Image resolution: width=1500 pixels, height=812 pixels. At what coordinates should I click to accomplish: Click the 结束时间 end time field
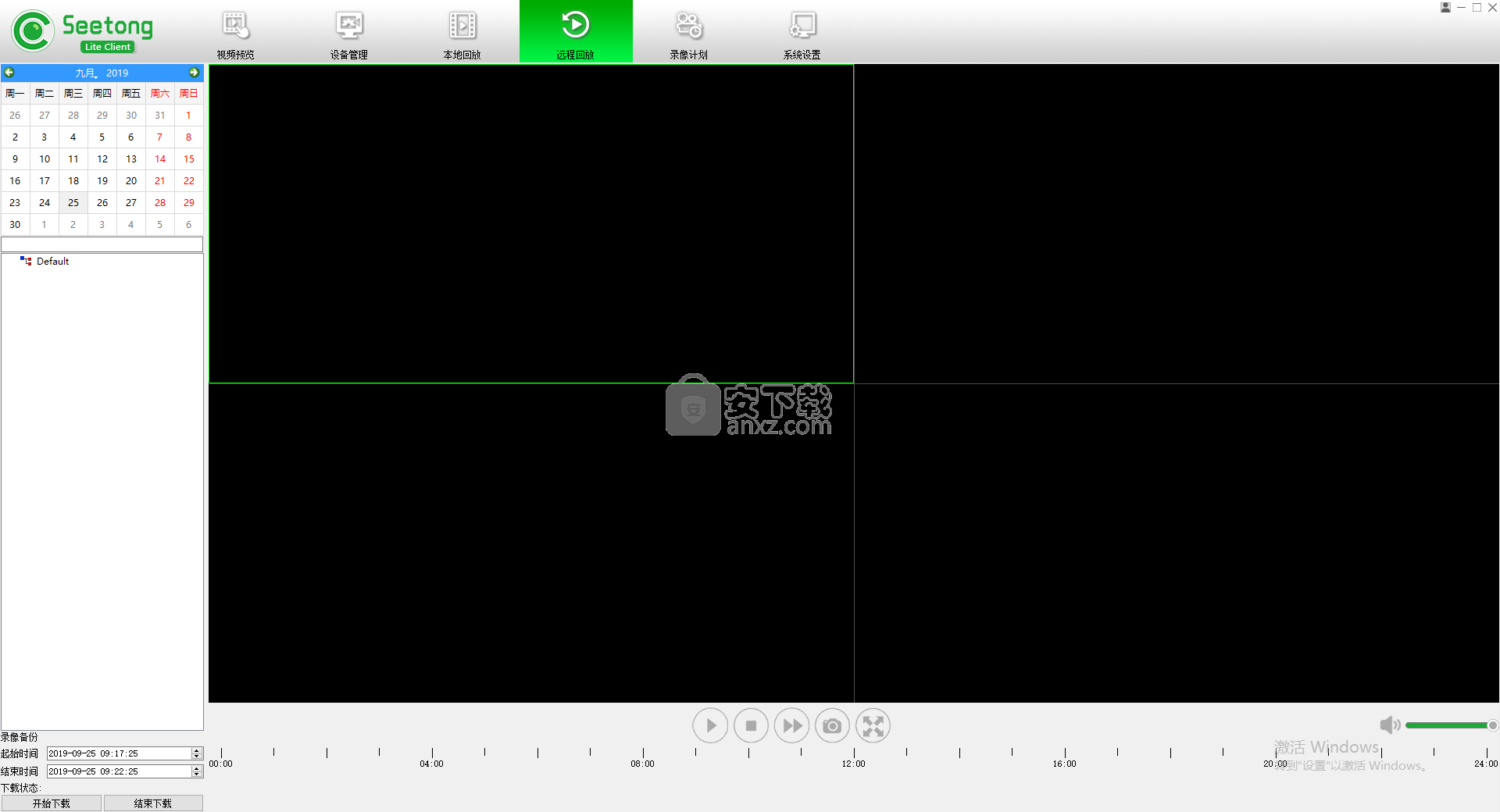120,771
